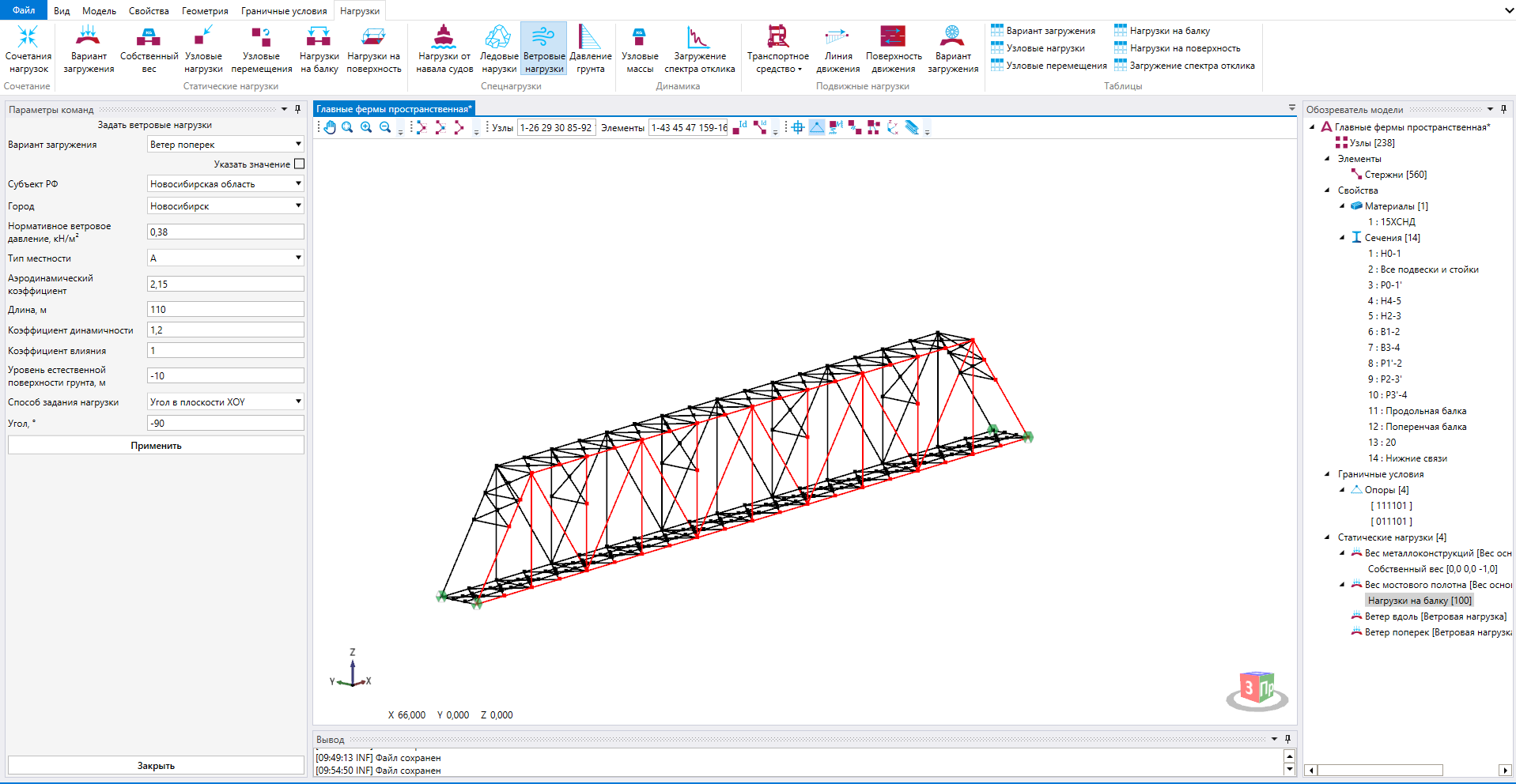Activate the pan hand tool
This screenshot has height=784, width=1516.
(330, 127)
